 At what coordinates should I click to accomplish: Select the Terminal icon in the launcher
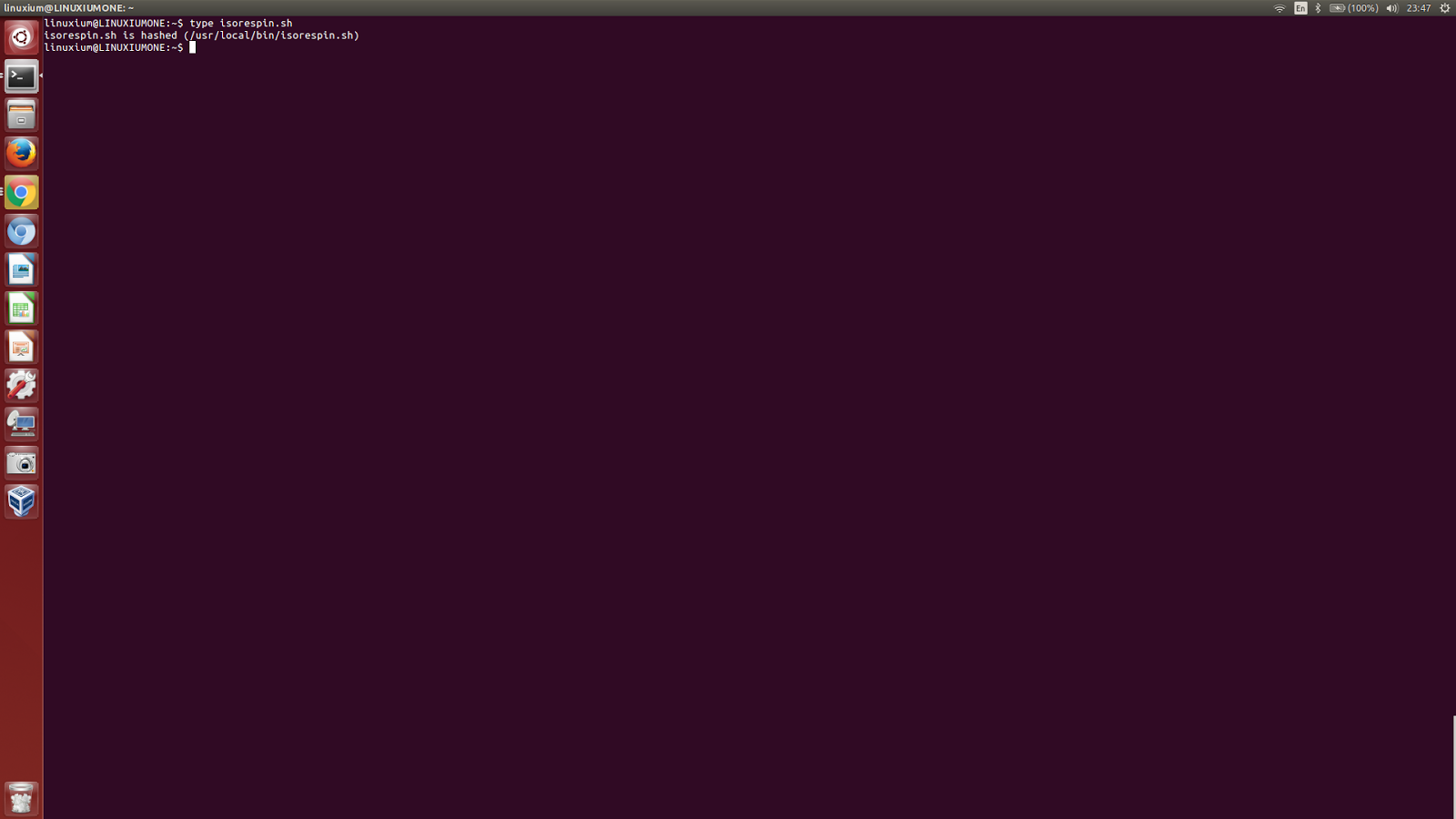pyautogui.click(x=21, y=76)
